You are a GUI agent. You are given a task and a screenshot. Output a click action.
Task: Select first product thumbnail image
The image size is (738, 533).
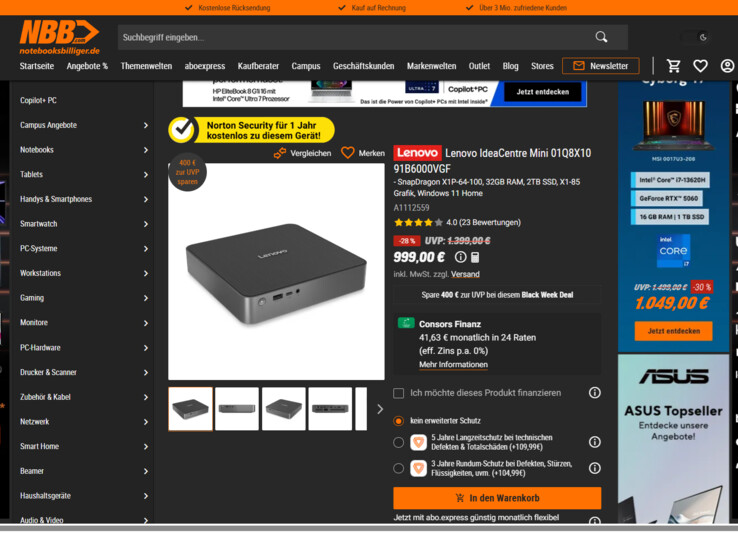(190, 409)
